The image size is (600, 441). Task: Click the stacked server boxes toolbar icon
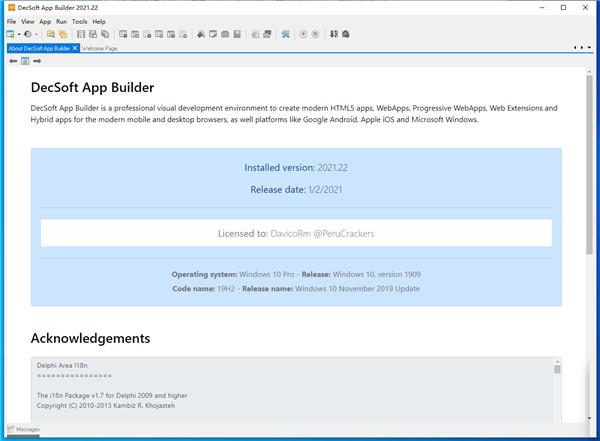tap(267, 34)
